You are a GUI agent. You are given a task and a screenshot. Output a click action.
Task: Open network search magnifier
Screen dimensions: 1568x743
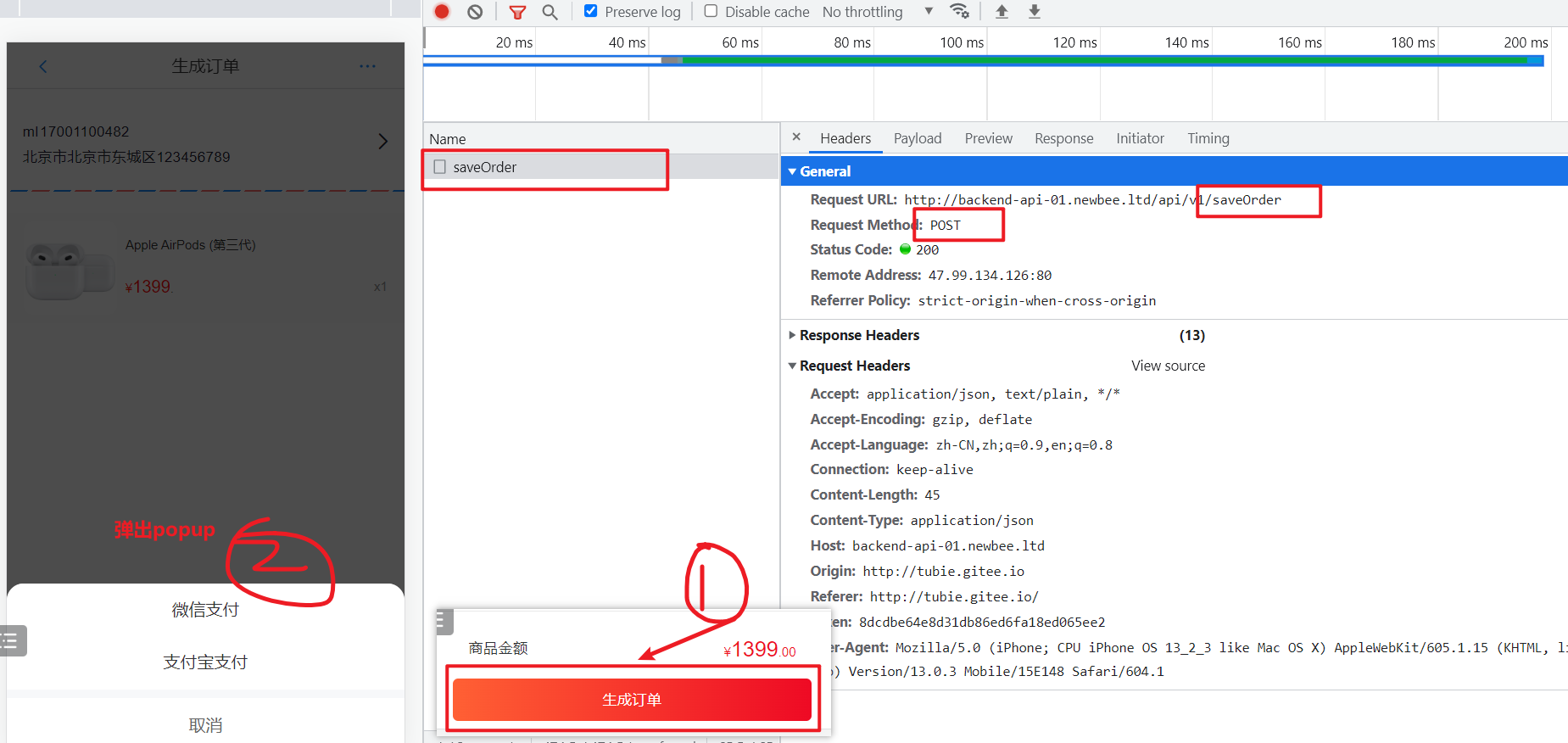pyautogui.click(x=550, y=12)
